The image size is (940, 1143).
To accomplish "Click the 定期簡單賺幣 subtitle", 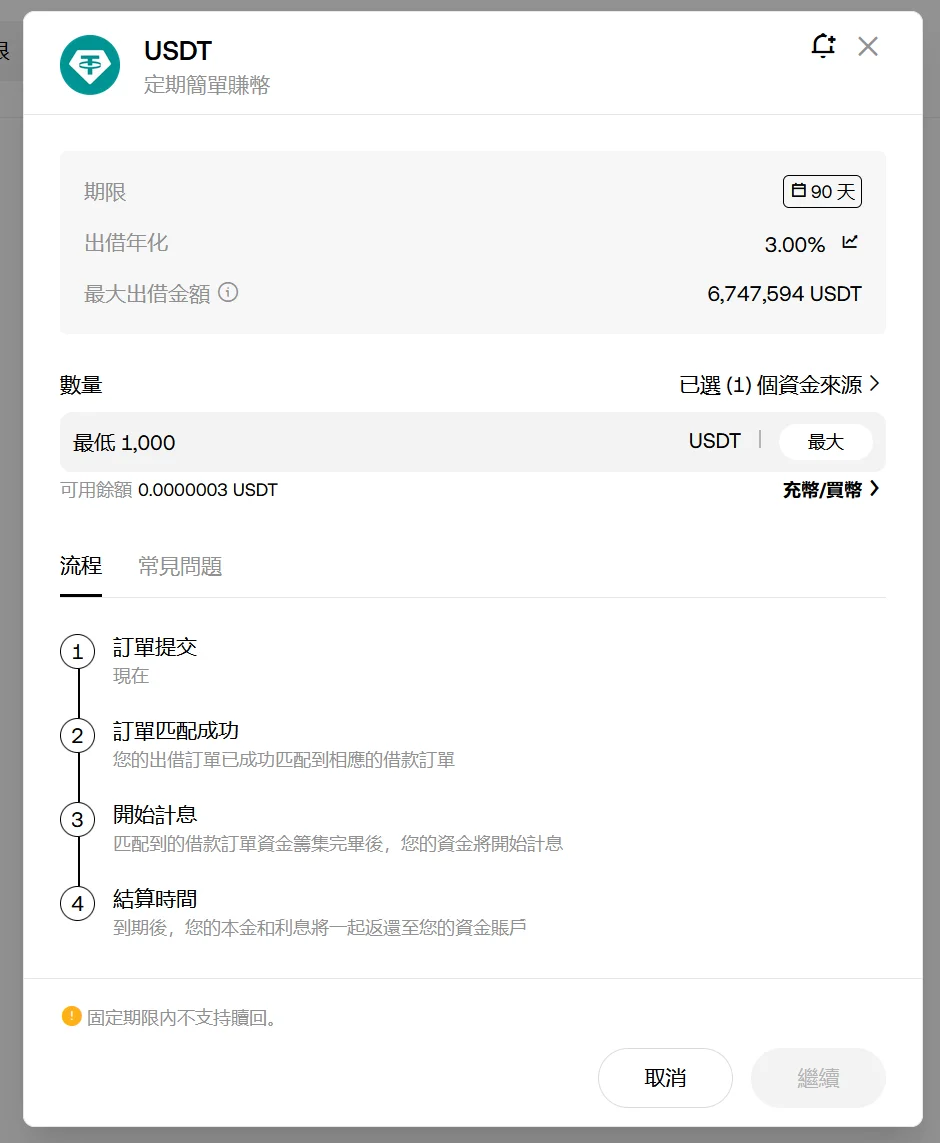I will click(207, 85).
